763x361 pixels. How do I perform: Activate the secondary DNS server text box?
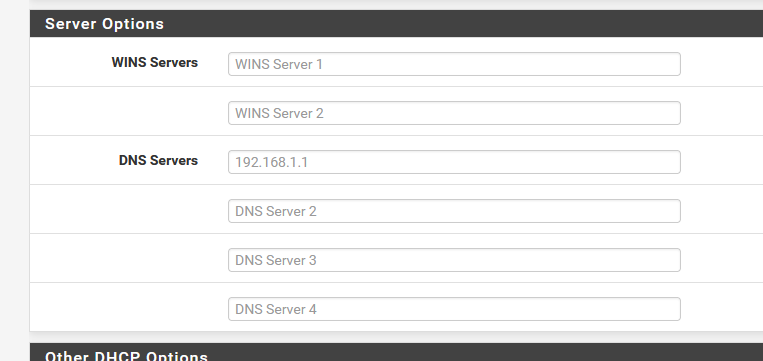point(454,211)
